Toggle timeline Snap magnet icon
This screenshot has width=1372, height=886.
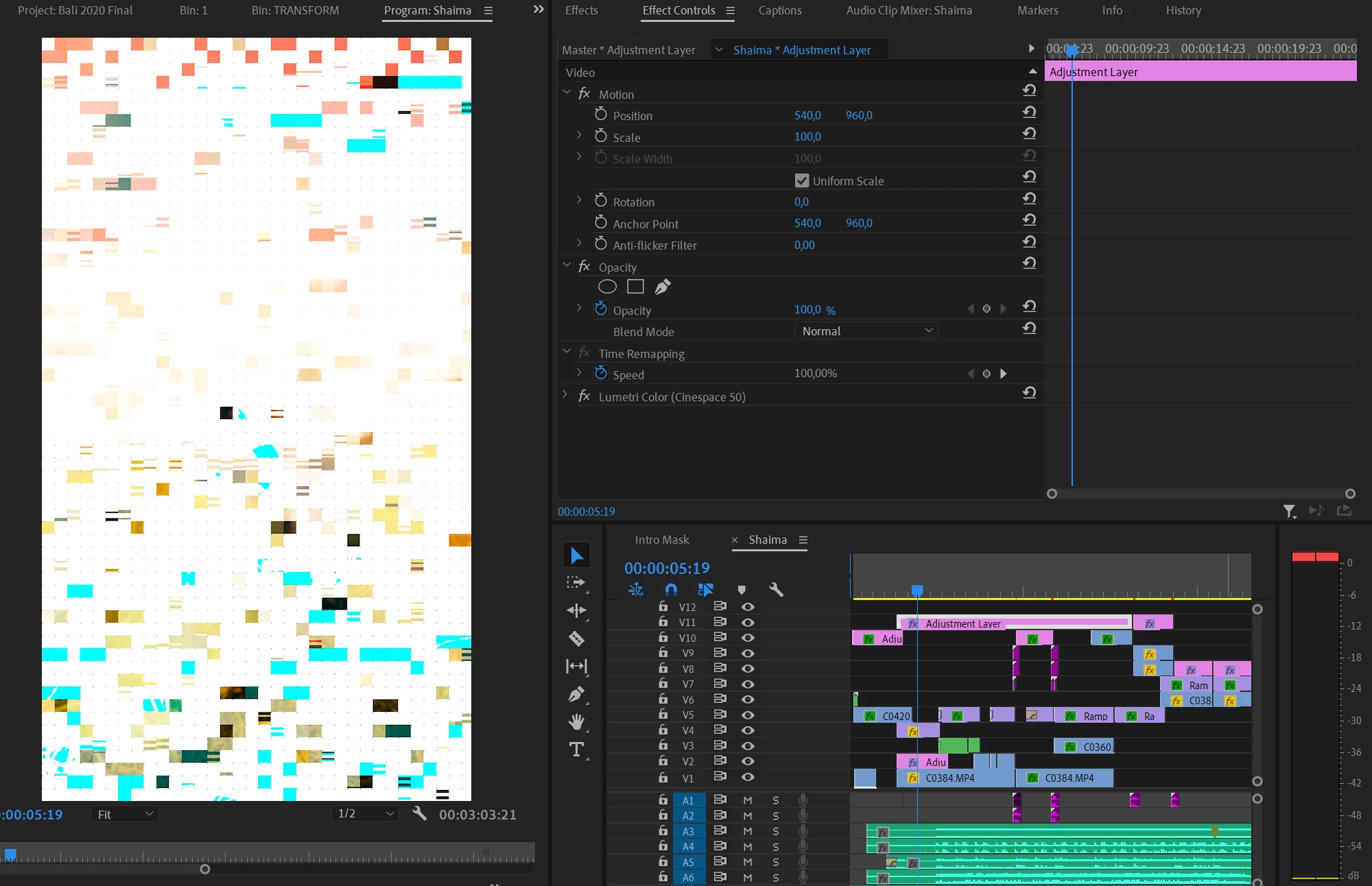pos(671,589)
